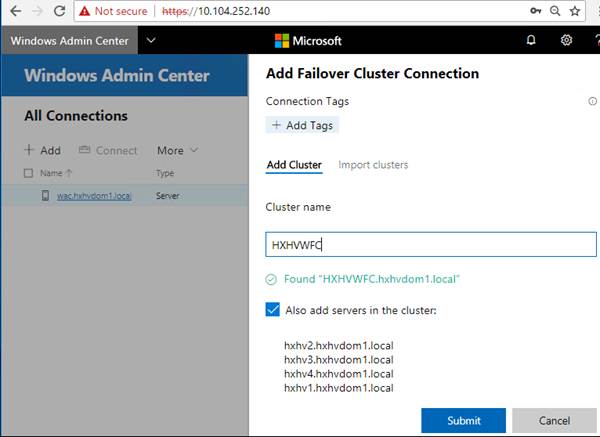
Task: Click Windows Admin Center top-left title
Action: click(69, 41)
